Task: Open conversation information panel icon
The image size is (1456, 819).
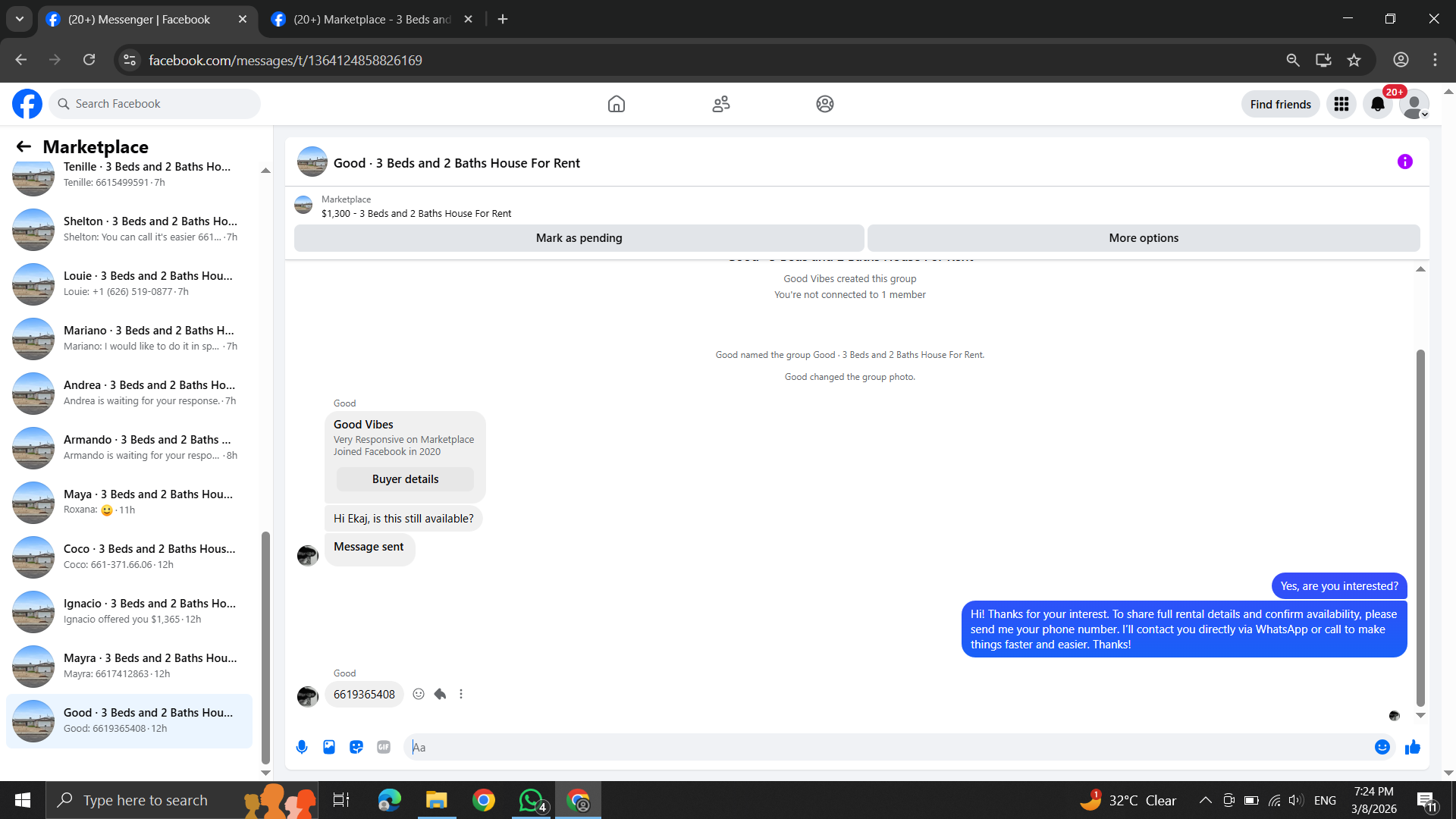Action: click(1404, 162)
